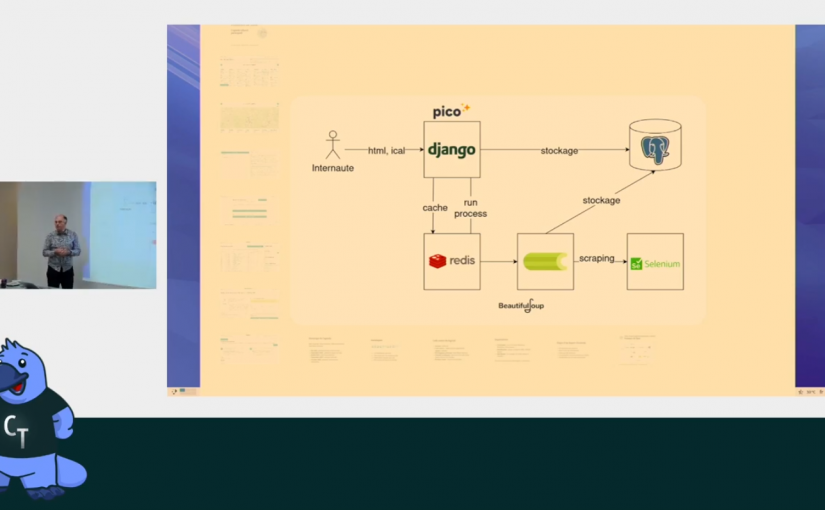825x510 pixels.
Task: Click the CT letters on the mascot shirt
Action: 15,429
